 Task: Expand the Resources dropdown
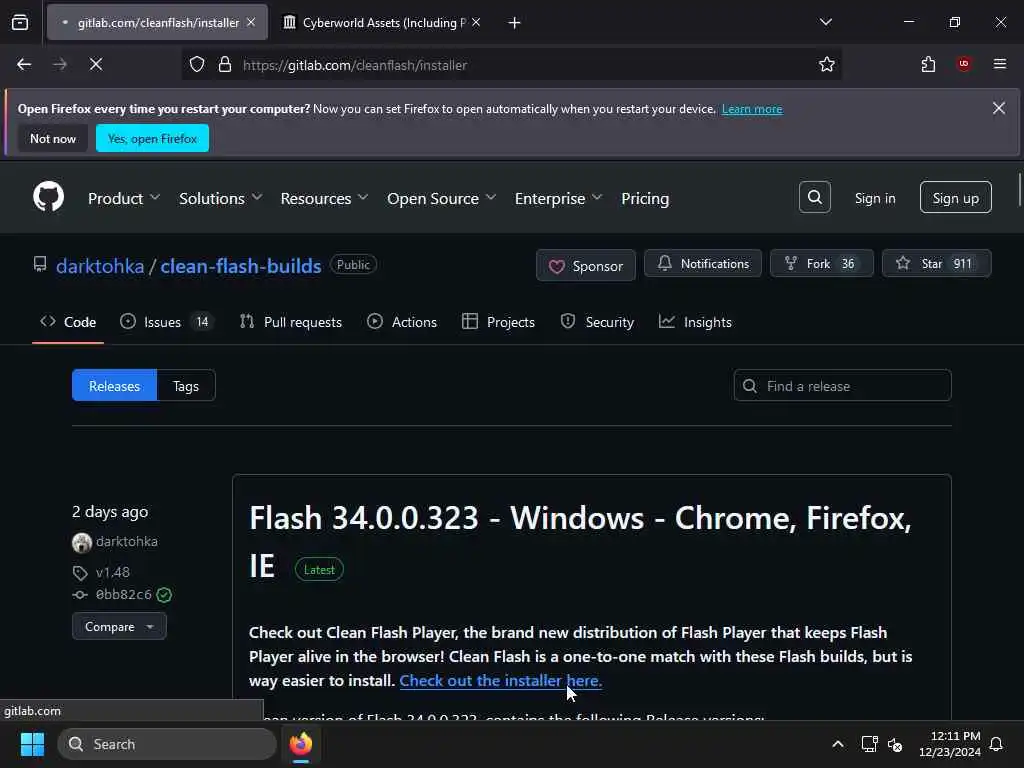[x=324, y=199]
